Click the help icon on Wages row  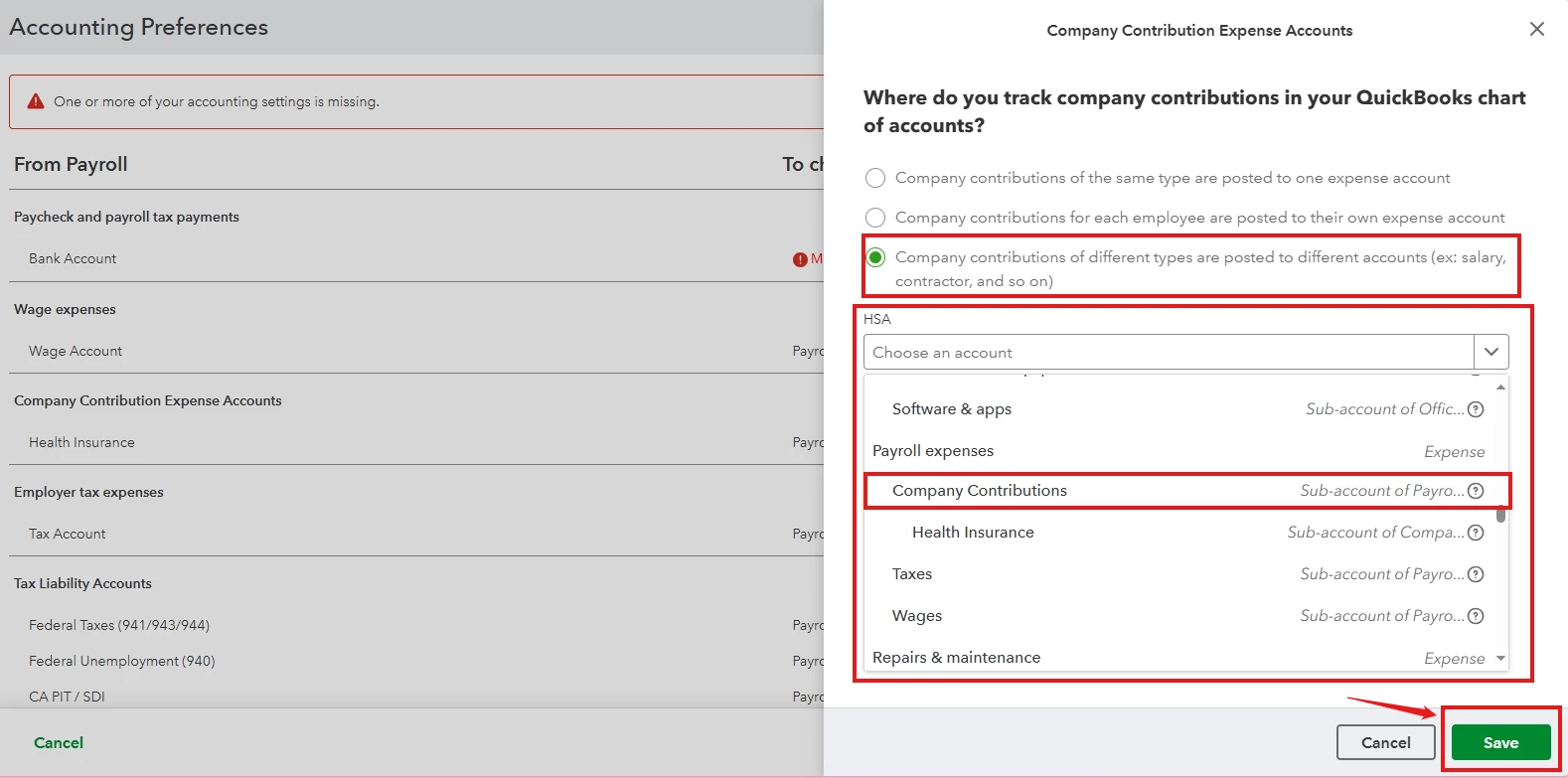coord(1476,616)
